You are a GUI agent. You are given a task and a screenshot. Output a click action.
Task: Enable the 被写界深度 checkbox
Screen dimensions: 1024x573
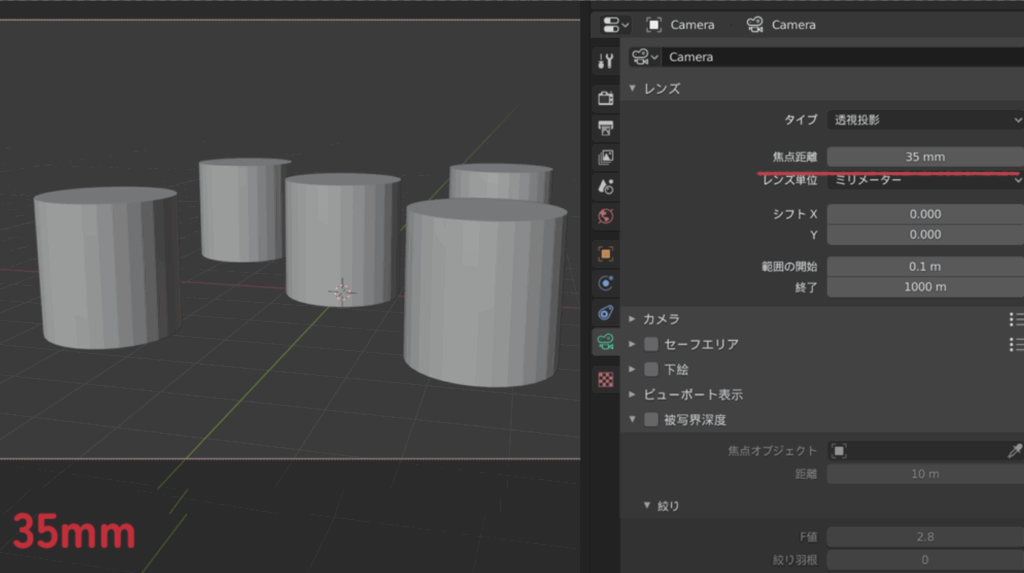[651, 420]
